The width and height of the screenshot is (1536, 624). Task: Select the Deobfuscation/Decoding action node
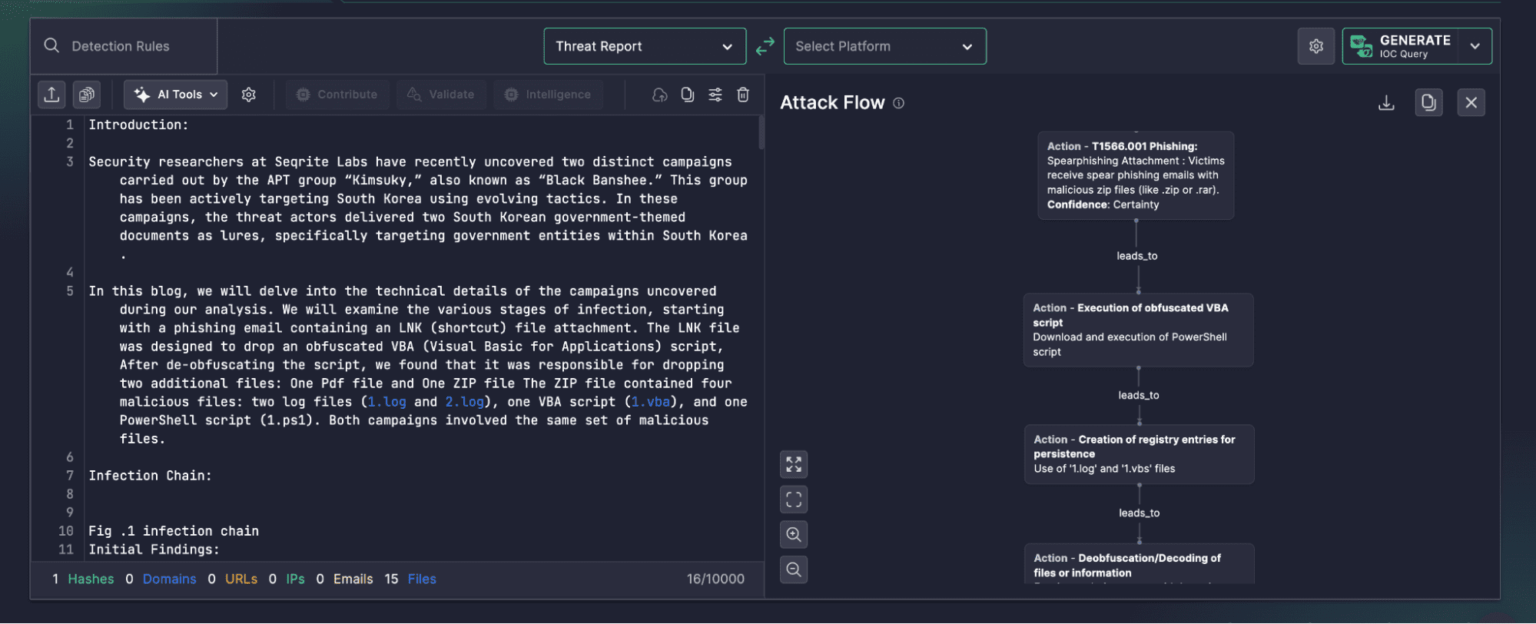[1139, 564]
